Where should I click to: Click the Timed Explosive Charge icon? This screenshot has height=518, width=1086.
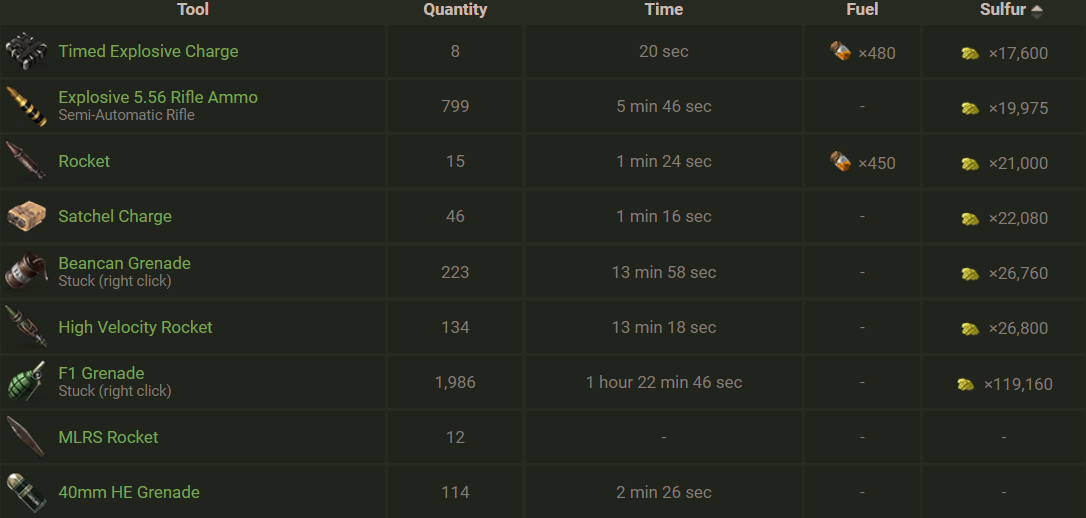26,52
